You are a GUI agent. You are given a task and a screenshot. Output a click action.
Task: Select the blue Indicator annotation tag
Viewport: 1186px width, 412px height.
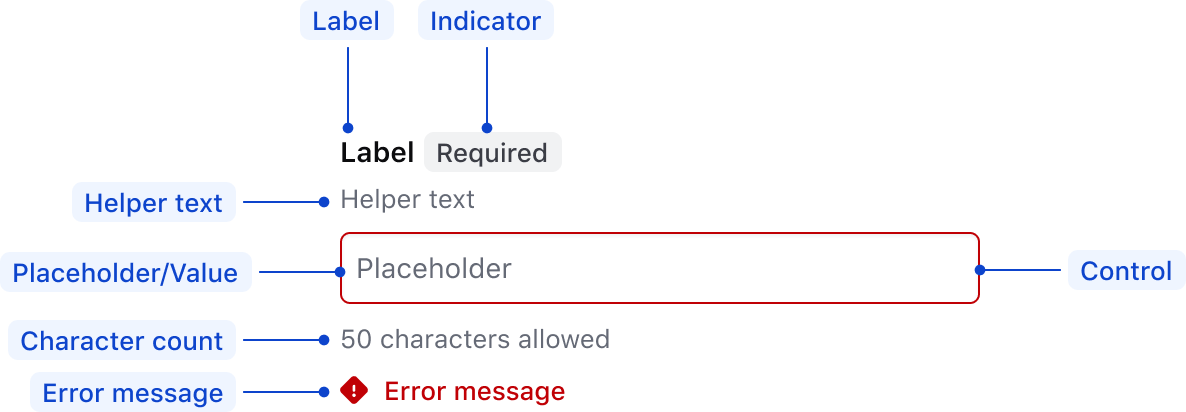tap(486, 21)
